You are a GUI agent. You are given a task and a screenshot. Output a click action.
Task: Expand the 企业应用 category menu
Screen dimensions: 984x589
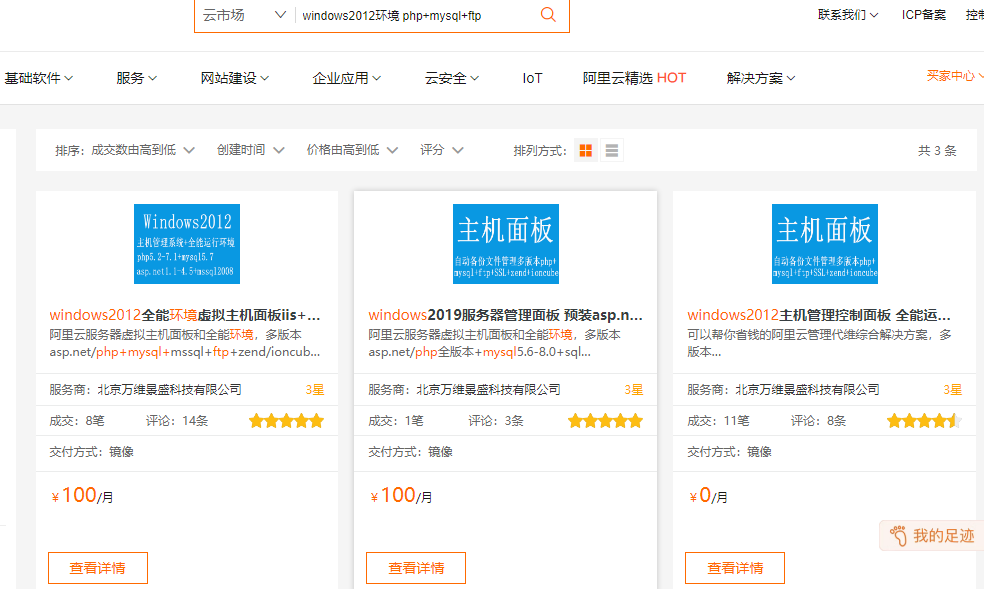tap(346, 78)
